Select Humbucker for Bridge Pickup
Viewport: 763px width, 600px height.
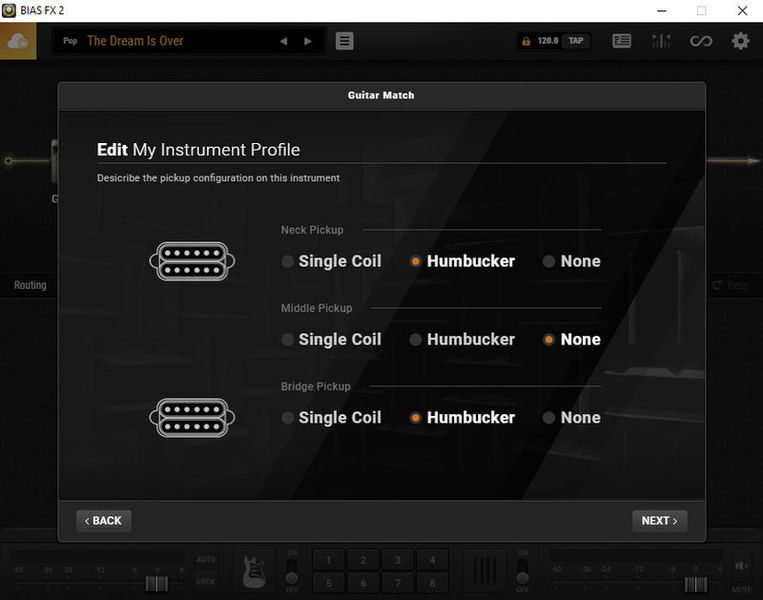coord(462,418)
